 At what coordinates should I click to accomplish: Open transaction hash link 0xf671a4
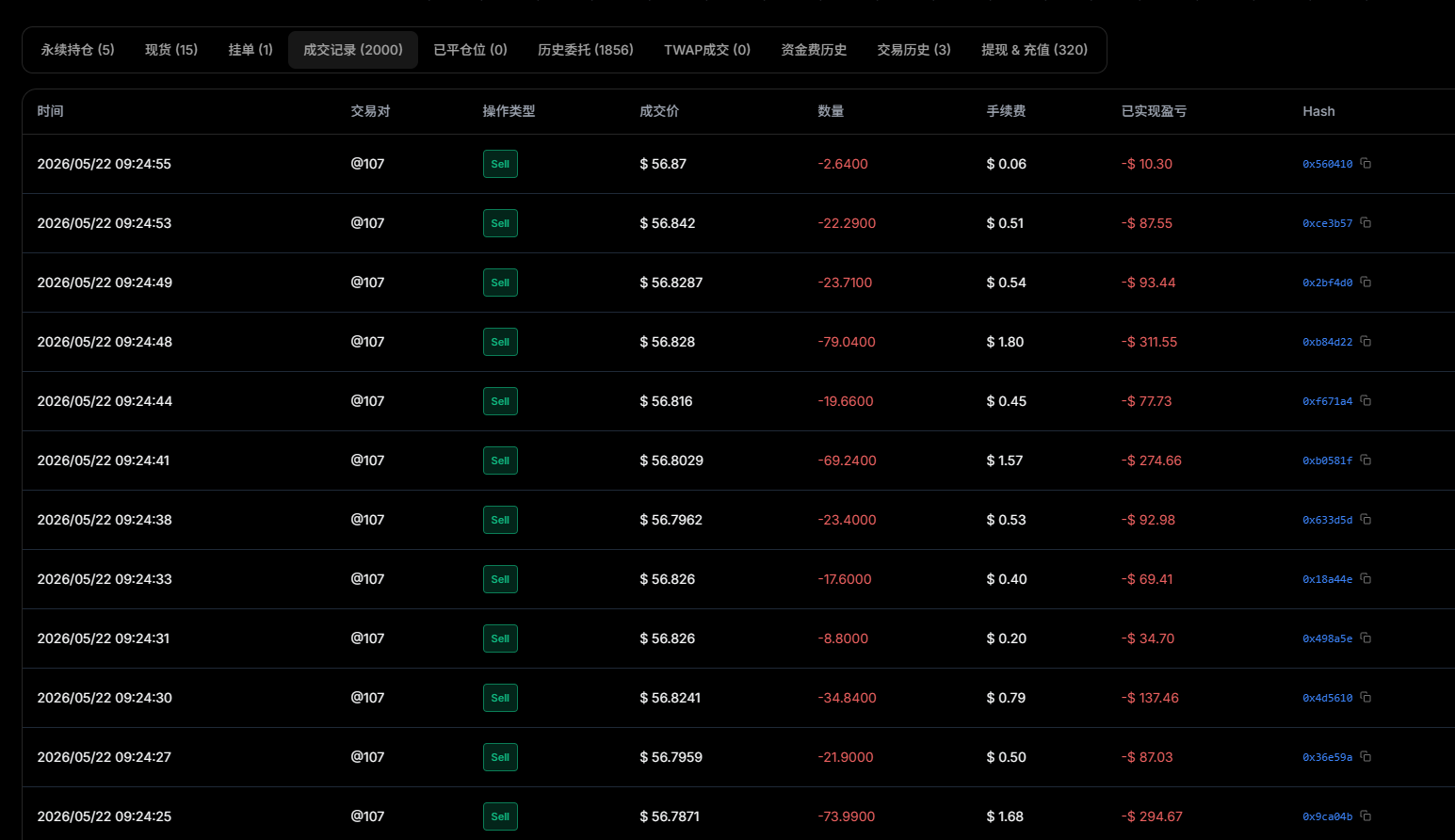point(1327,401)
